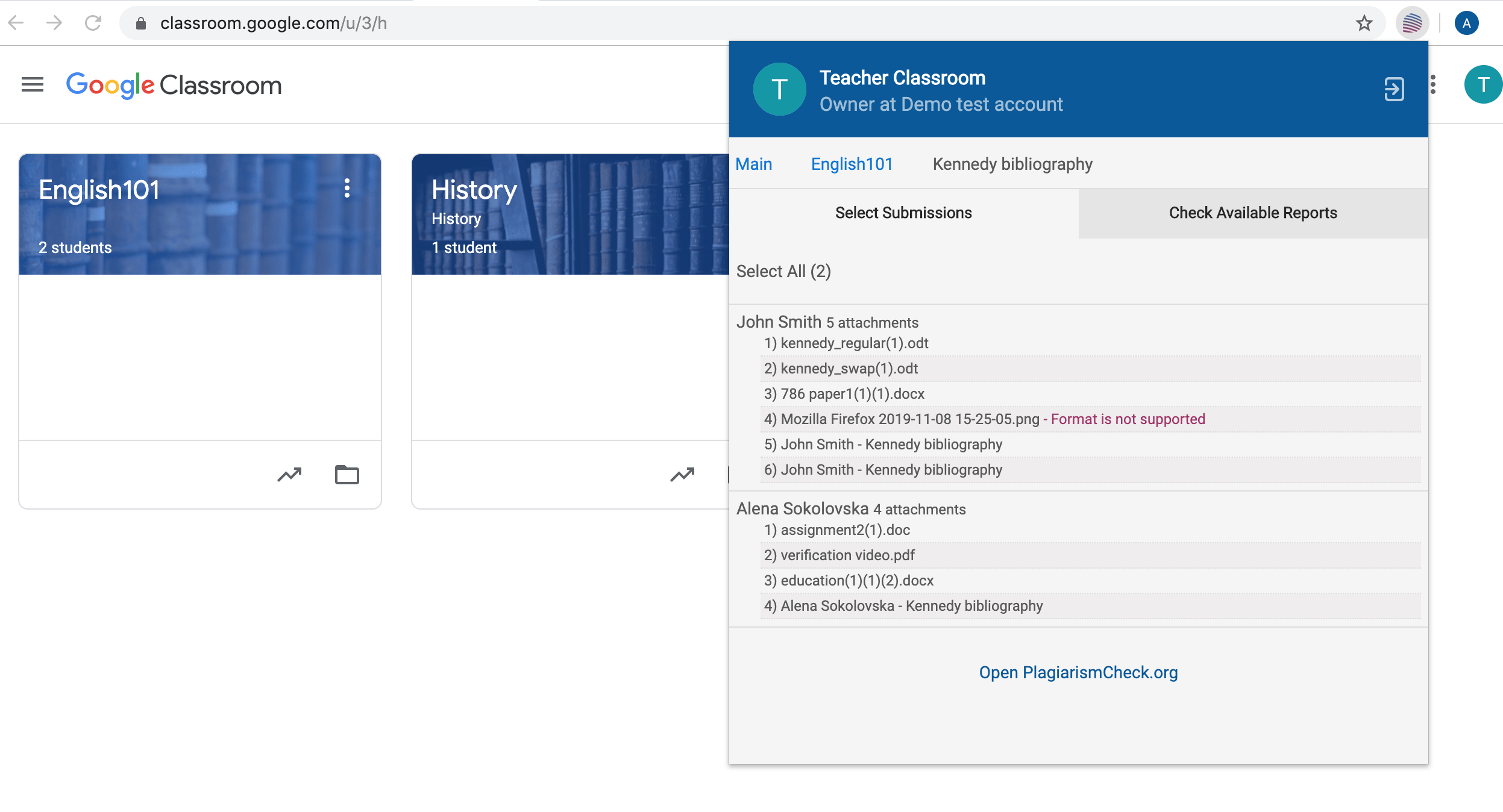Click the English101 tab in the panel
This screenshot has width=1503, height=812.
852,164
